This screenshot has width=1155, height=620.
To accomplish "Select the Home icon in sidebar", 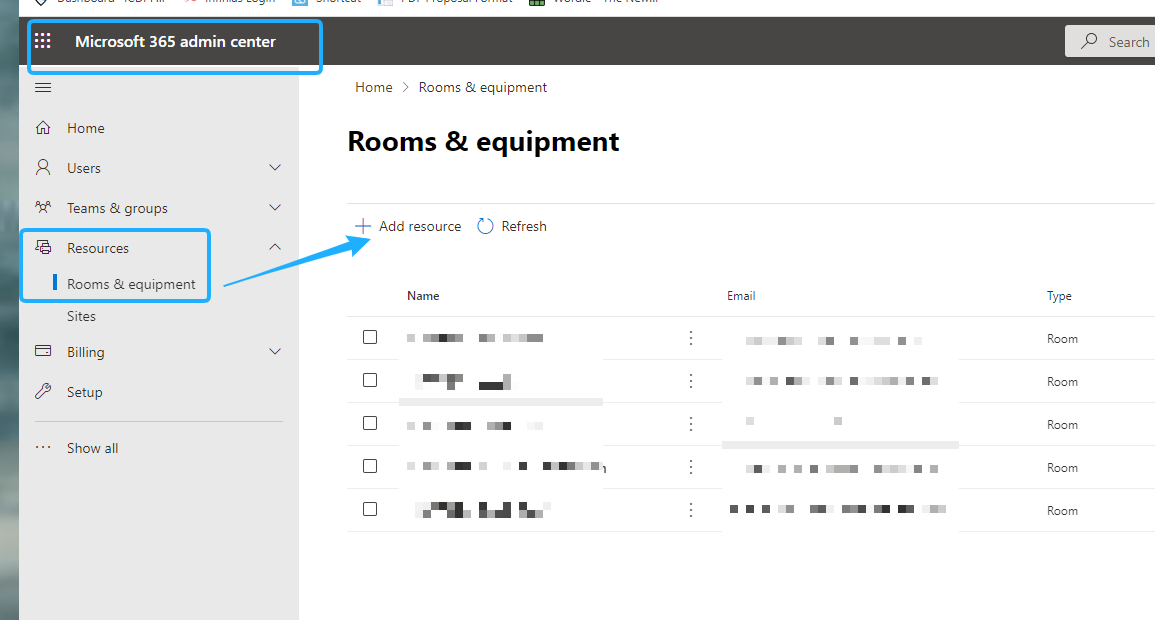I will coord(44,127).
